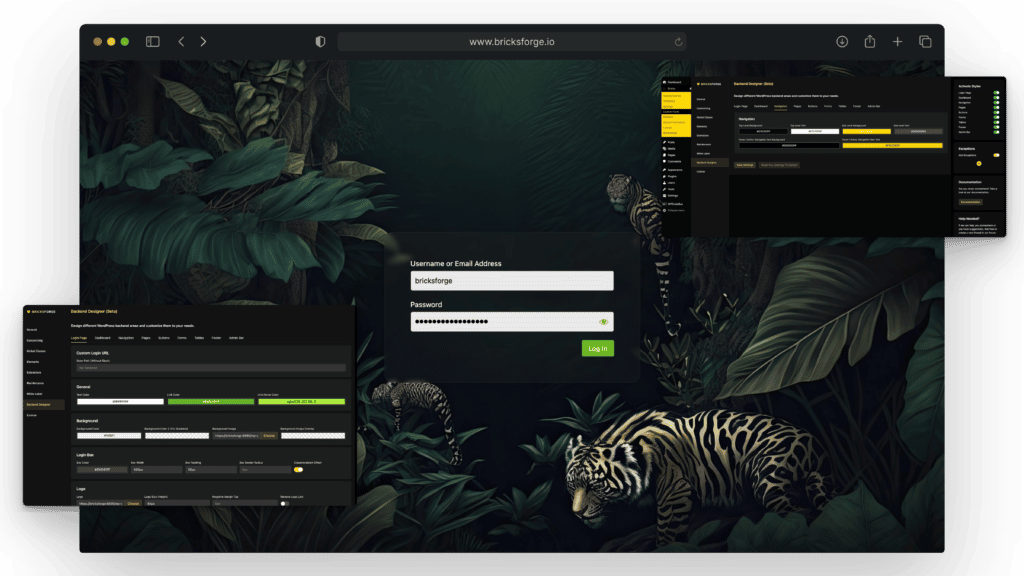This screenshot has height=576, width=1024.
Task: Open the downloads icon in Safari toolbar
Action: (x=841, y=41)
